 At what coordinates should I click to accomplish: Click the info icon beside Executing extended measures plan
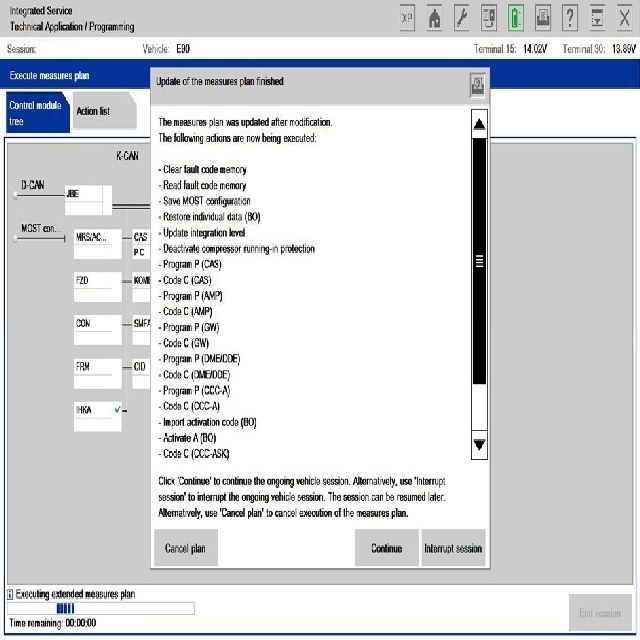click(10, 595)
